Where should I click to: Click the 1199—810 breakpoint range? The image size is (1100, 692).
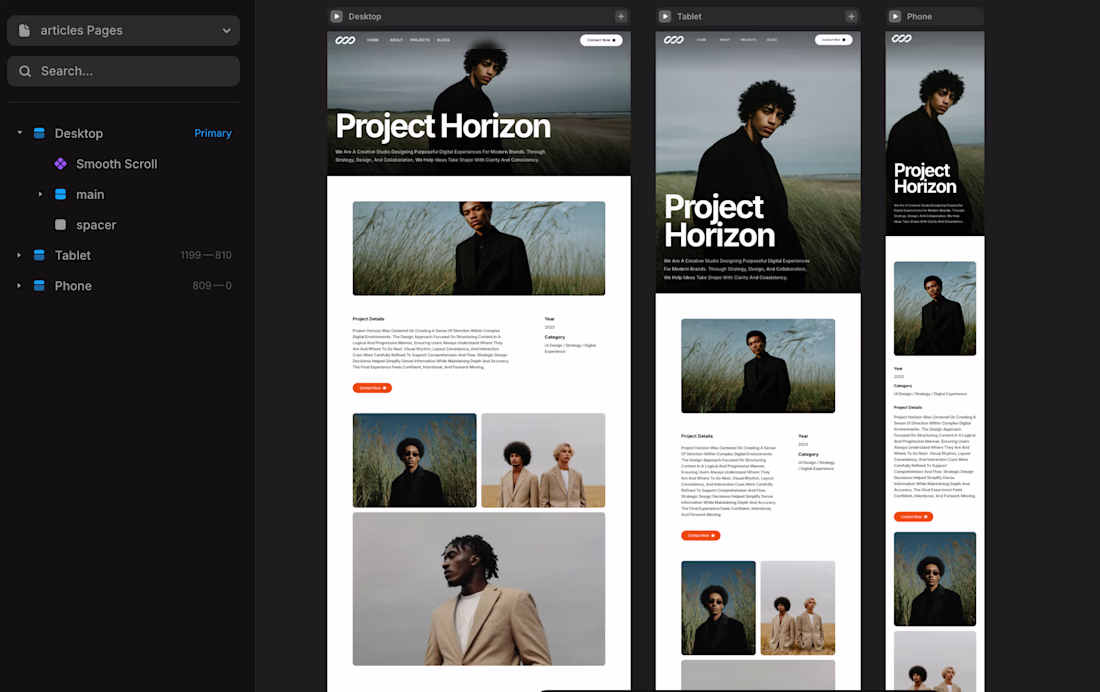point(206,255)
